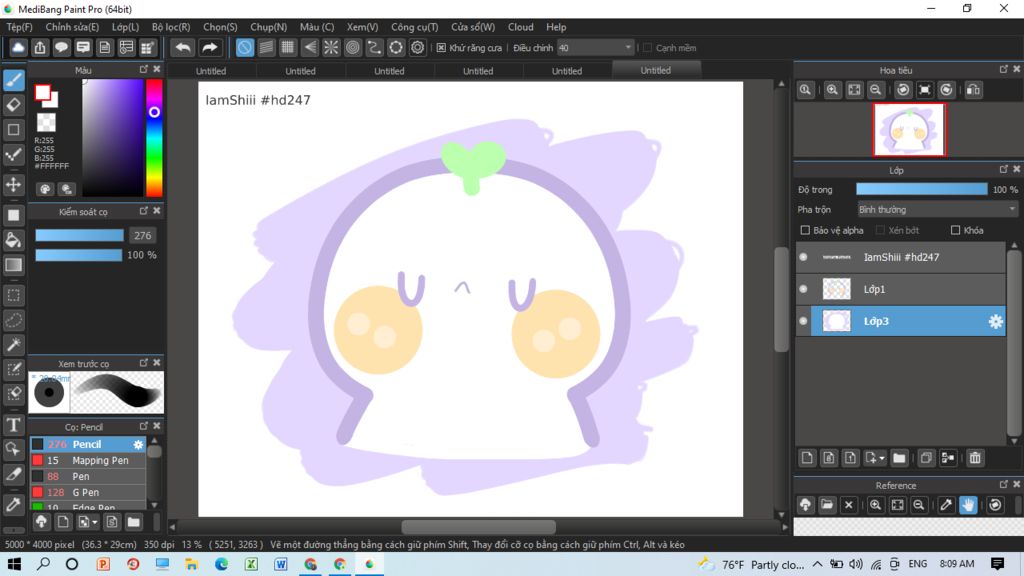The width and height of the screenshot is (1024, 576).
Task: Select the Brush tool in the left toolbar
Action: tap(14, 80)
